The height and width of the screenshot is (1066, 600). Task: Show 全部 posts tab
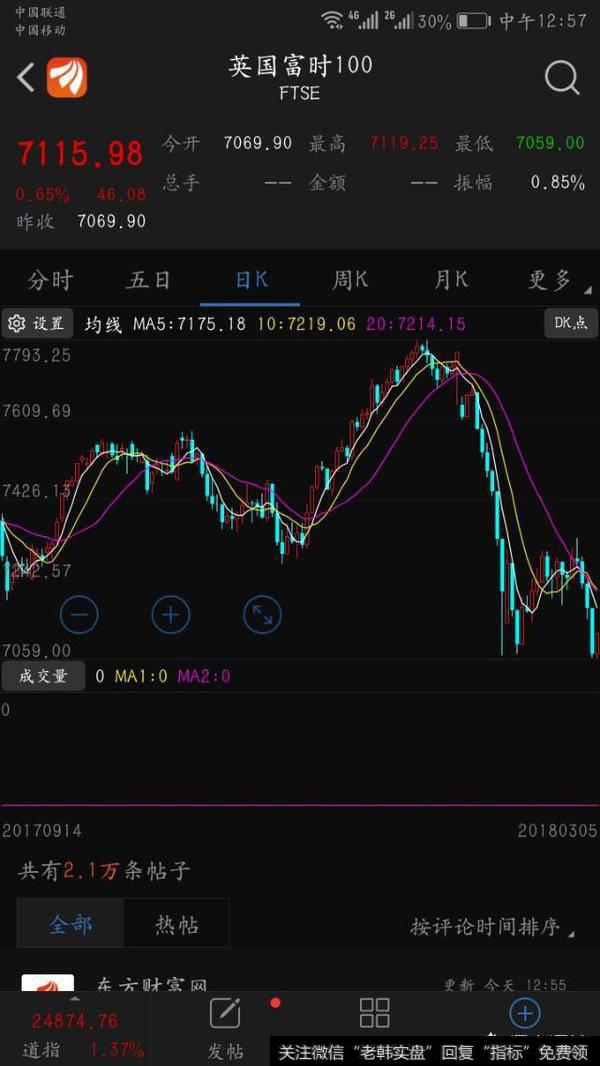(71, 925)
